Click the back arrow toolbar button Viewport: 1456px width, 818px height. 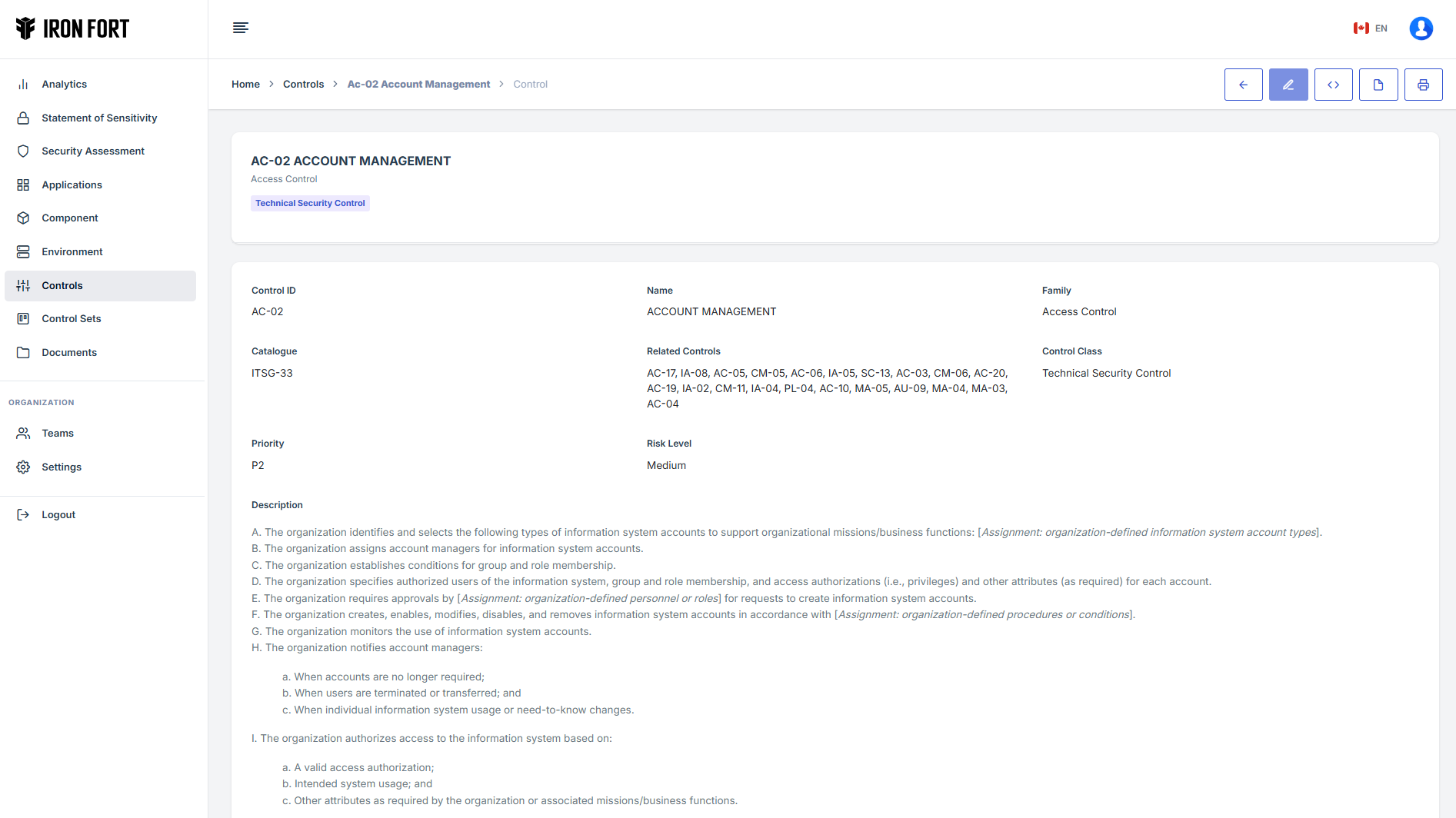(x=1243, y=85)
